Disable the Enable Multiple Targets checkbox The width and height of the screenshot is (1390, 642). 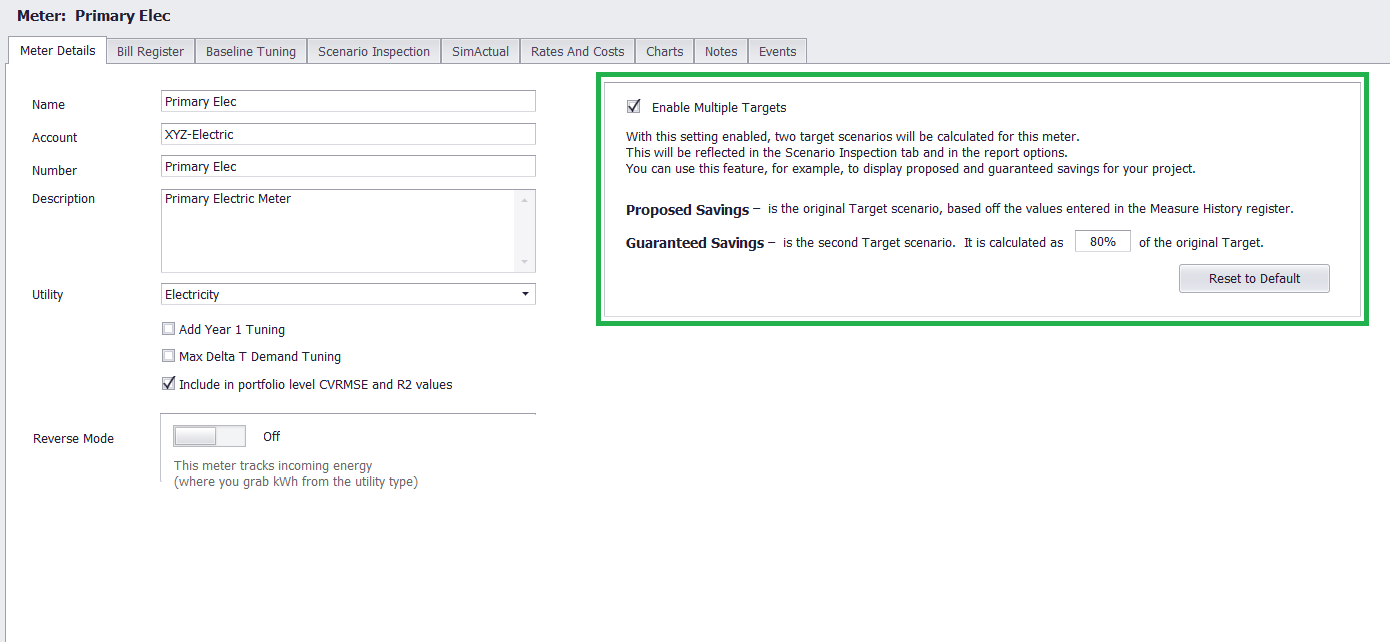point(633,107)
